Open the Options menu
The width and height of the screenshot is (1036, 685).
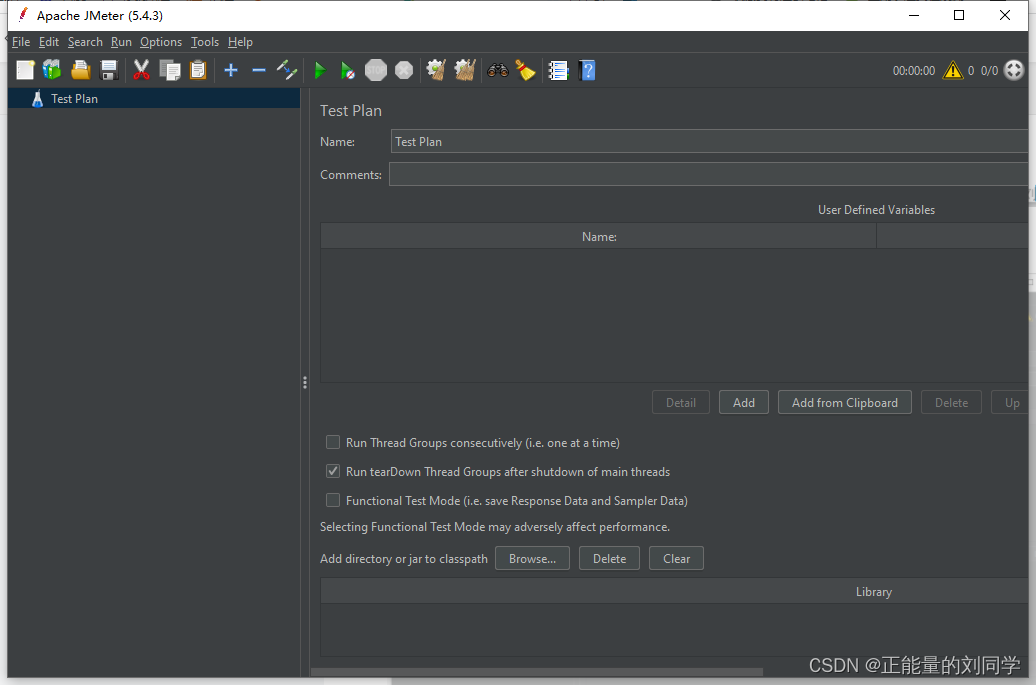point(161,42)
